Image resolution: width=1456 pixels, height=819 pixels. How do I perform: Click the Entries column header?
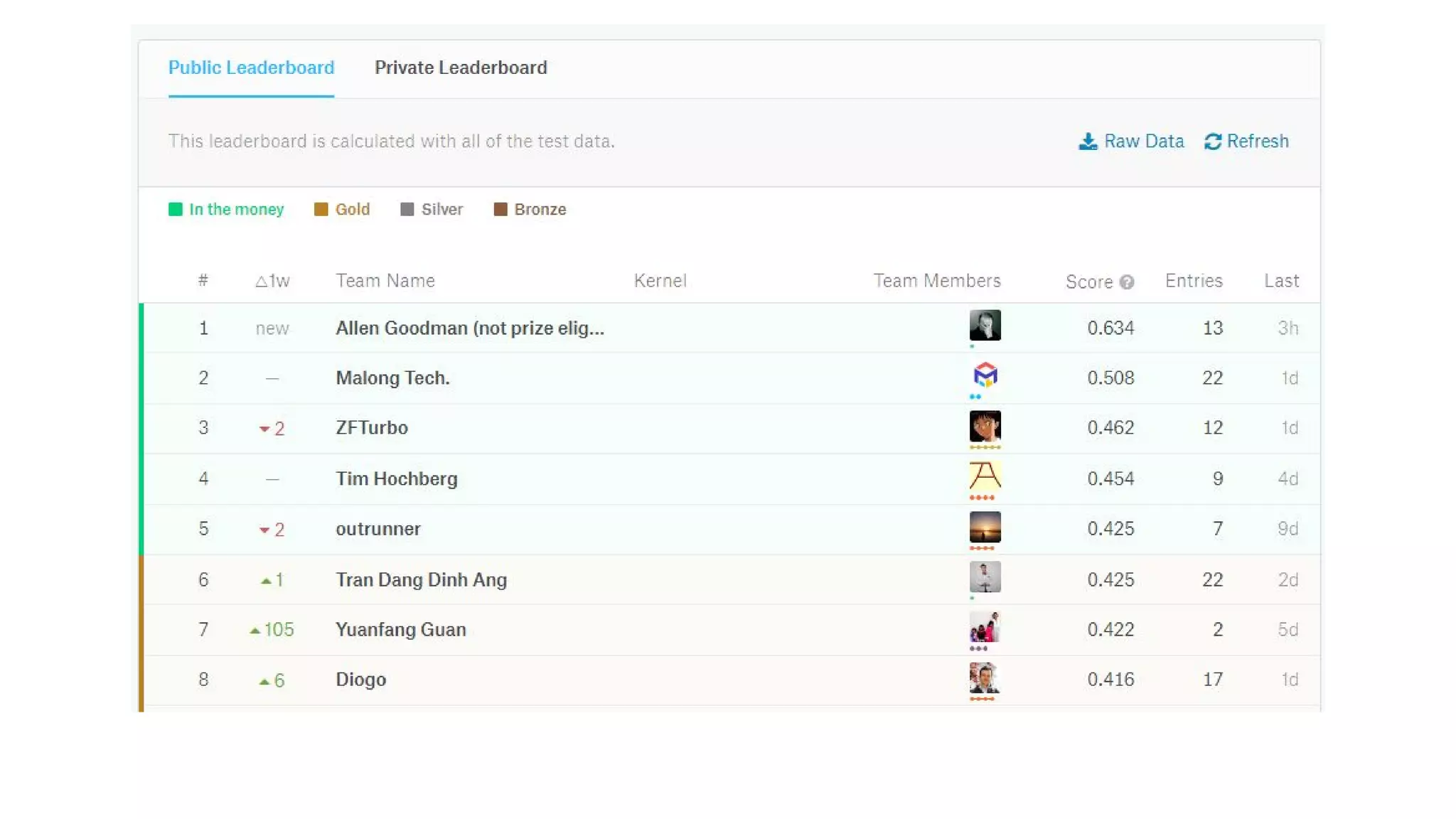click(x=1194, y=281)
